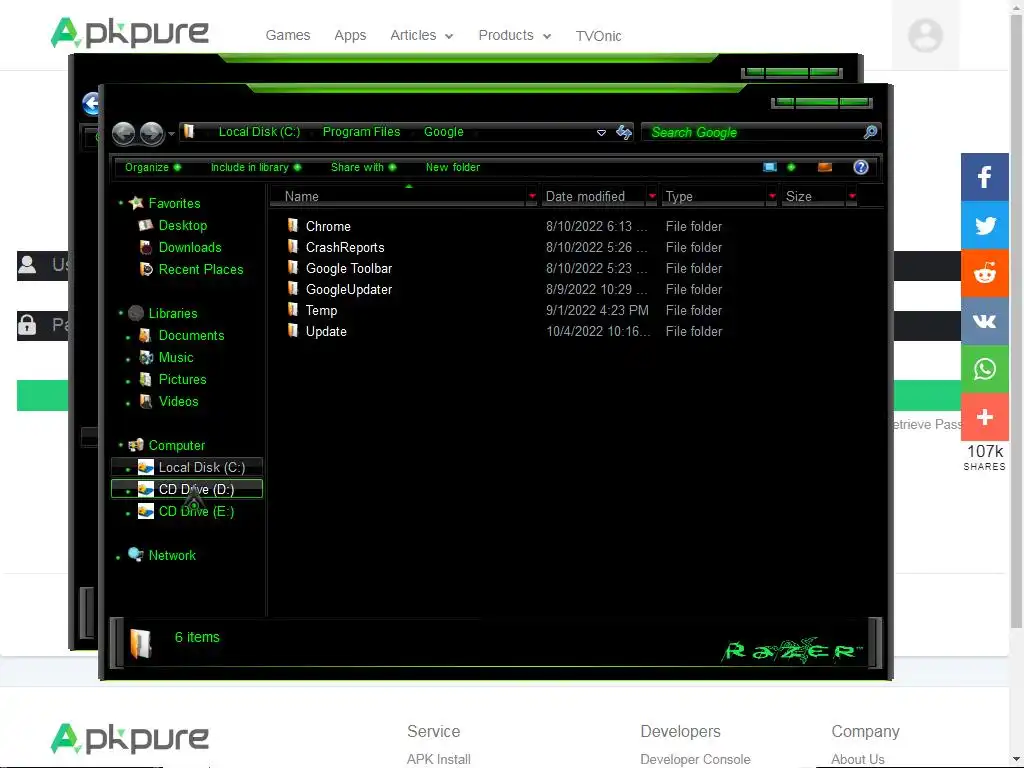Click the Google breadcrumb segment

tap(443, 132)
